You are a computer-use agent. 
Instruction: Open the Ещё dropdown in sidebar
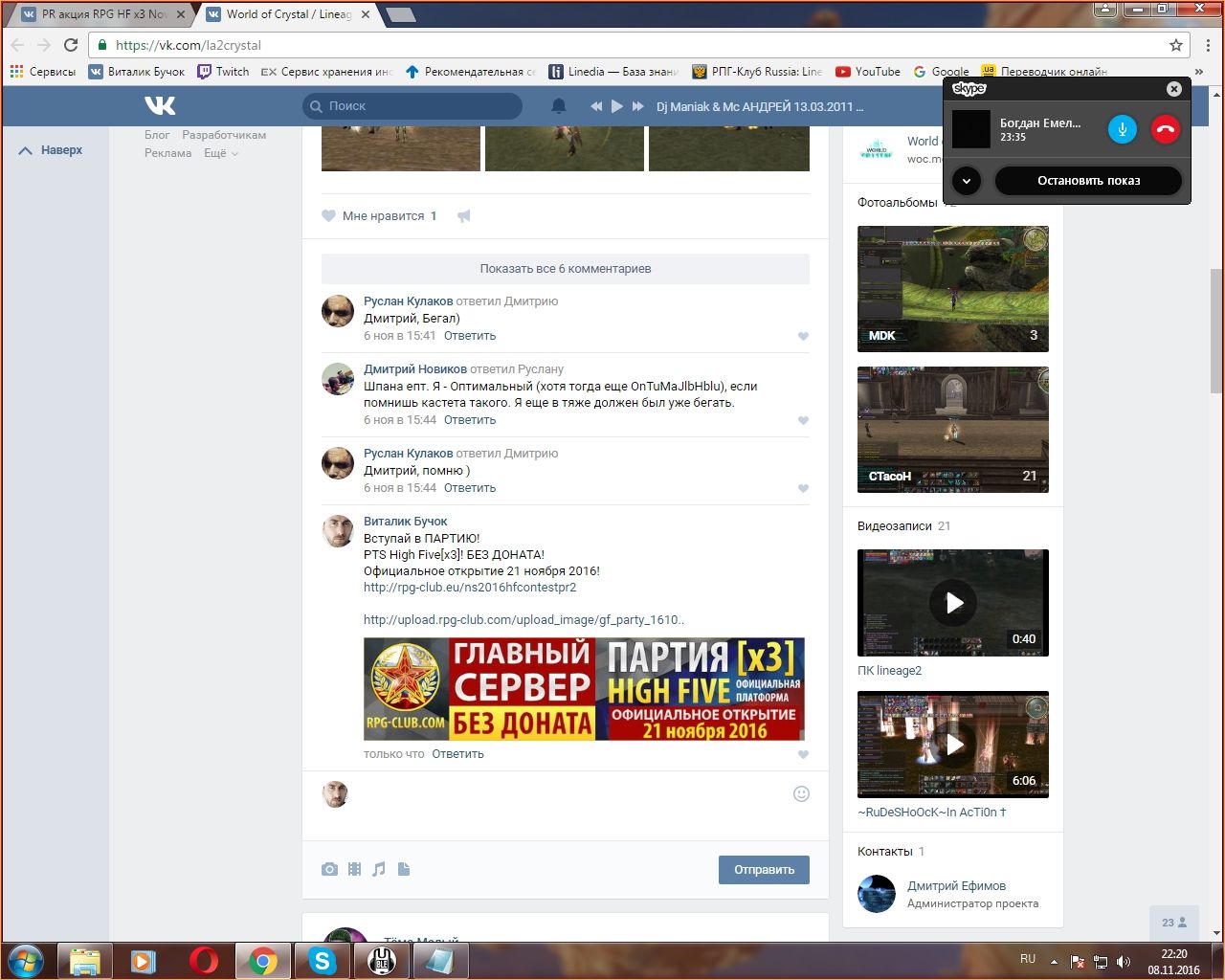pyautogui.click(x=220, y=153)
